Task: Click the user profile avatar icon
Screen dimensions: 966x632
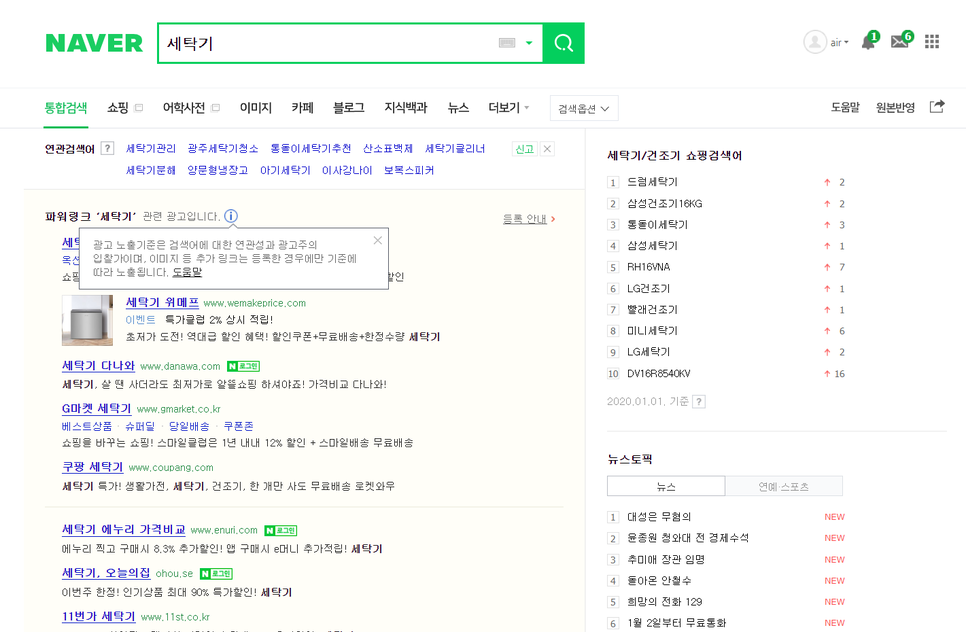Action: pyautogui.click(x=814, y=42)
